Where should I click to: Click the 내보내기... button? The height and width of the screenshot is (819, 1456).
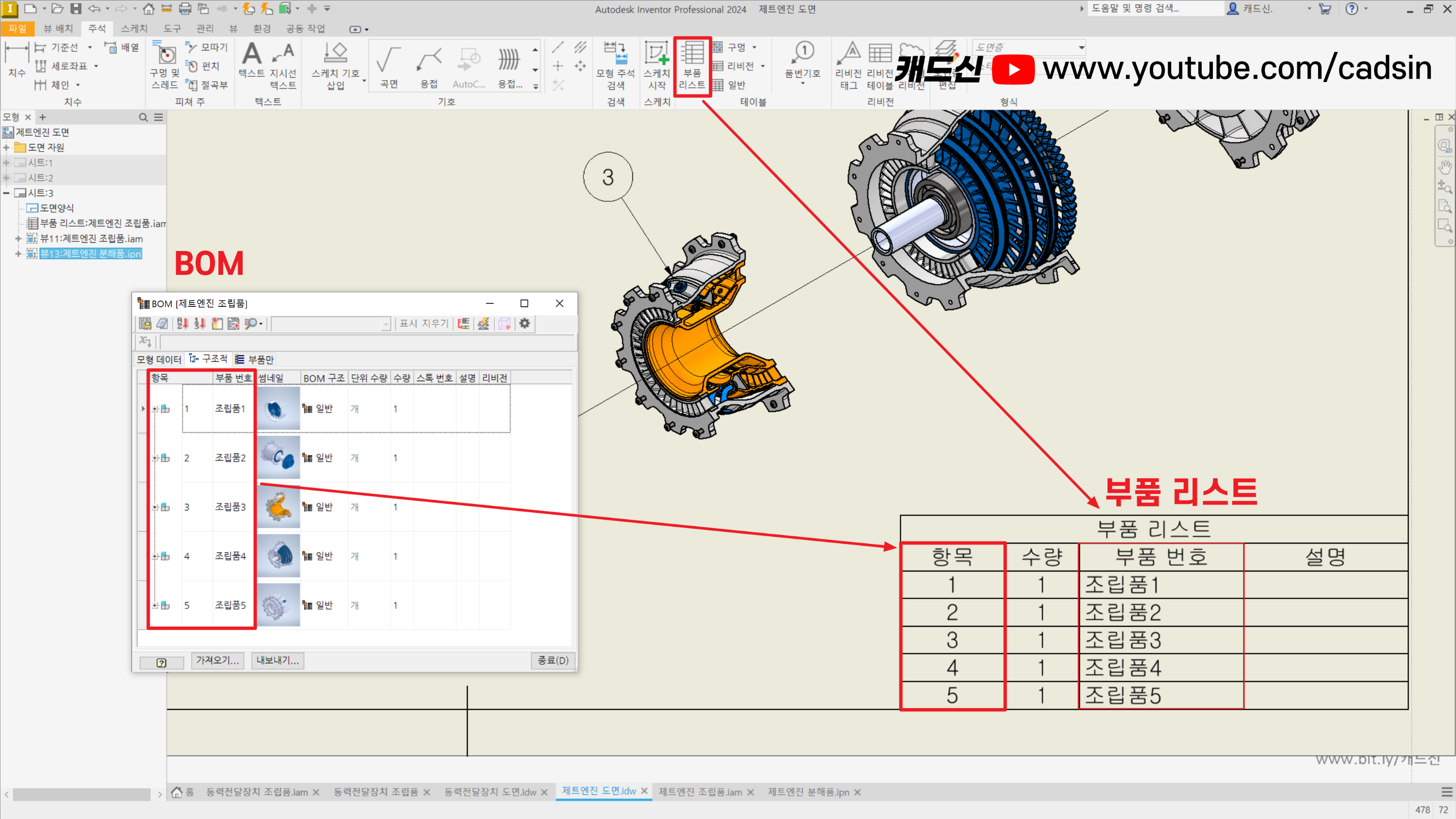pyautogui.click(x=278, y=660)
